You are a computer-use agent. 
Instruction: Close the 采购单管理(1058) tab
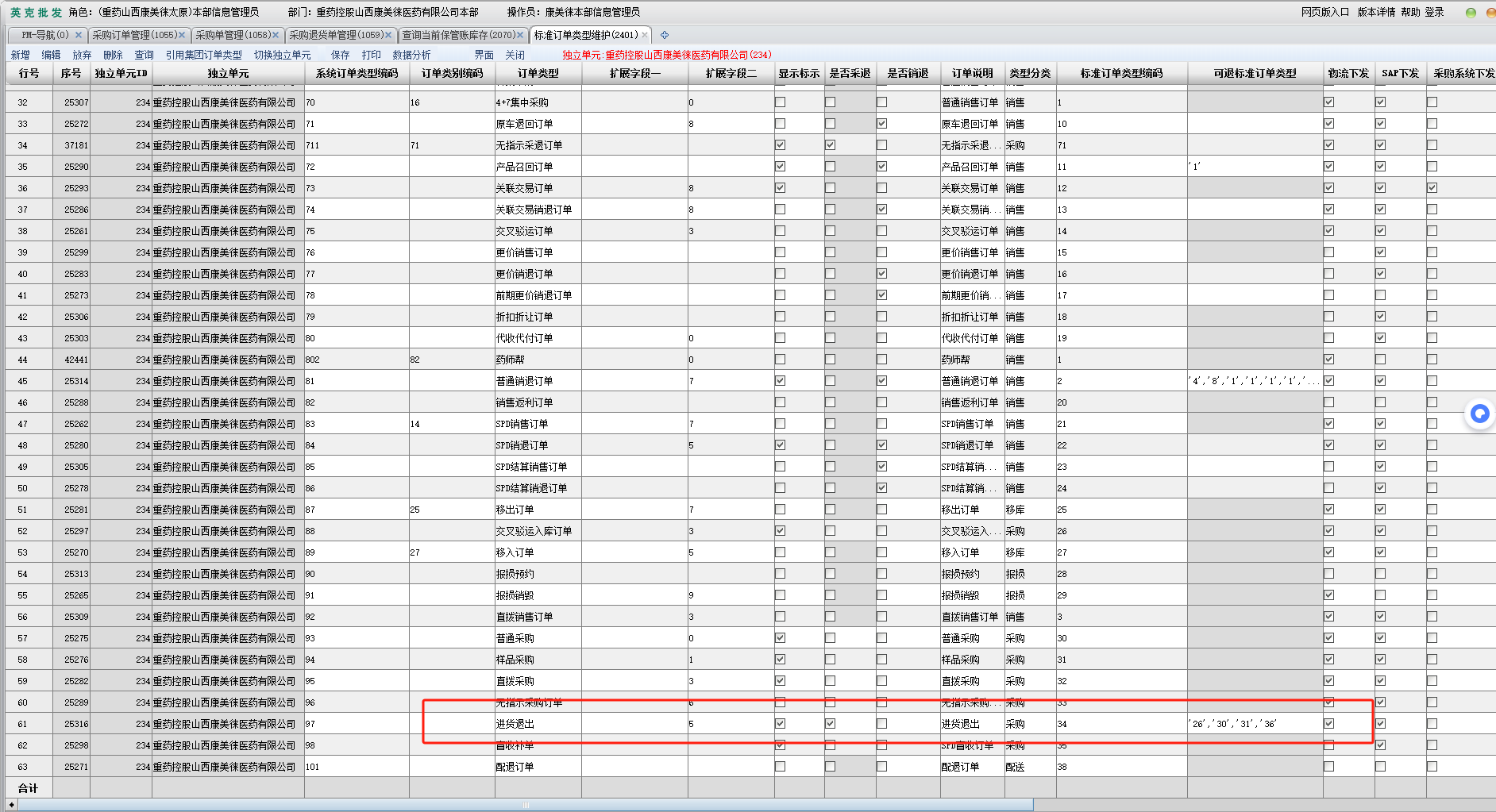click(x=276, y=35)
